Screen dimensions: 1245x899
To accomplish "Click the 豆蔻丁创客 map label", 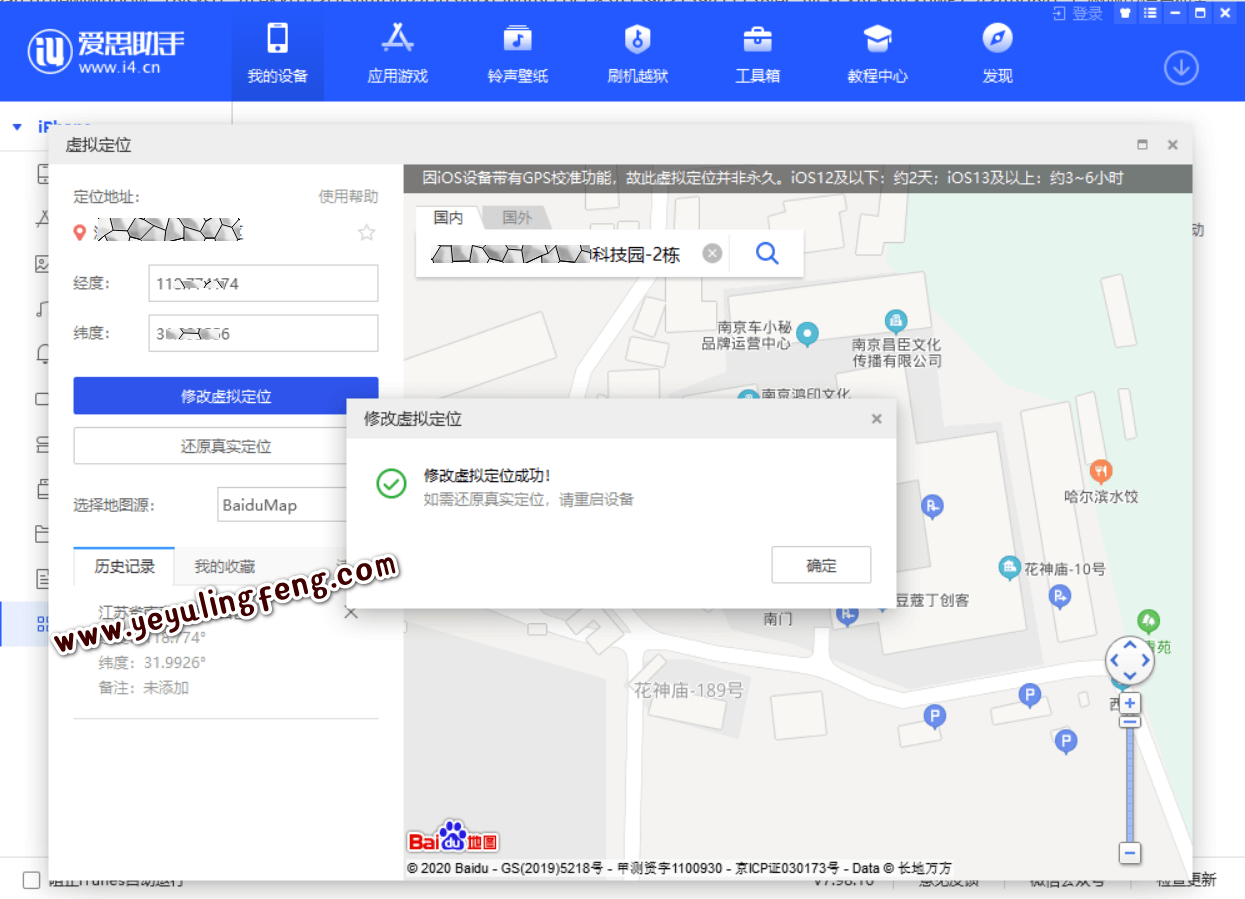I will coord(930,600).
